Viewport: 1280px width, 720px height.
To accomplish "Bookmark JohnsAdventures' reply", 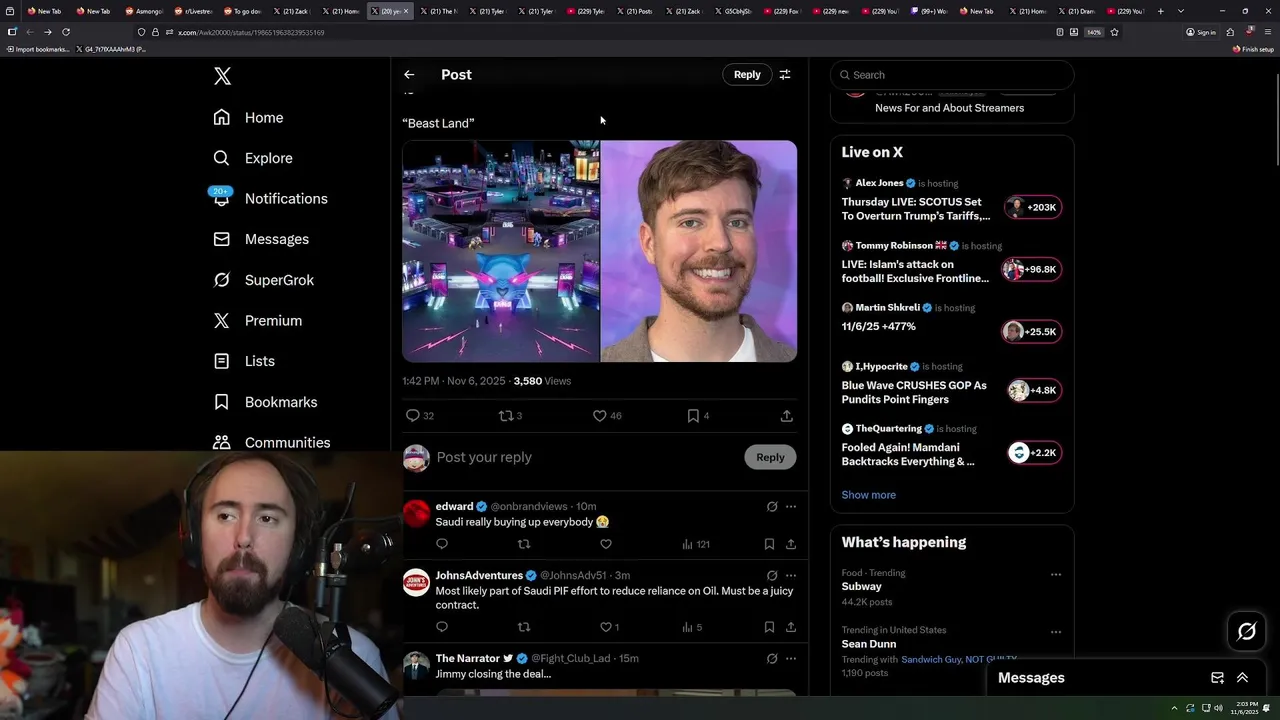I will [x=769, y=627].
